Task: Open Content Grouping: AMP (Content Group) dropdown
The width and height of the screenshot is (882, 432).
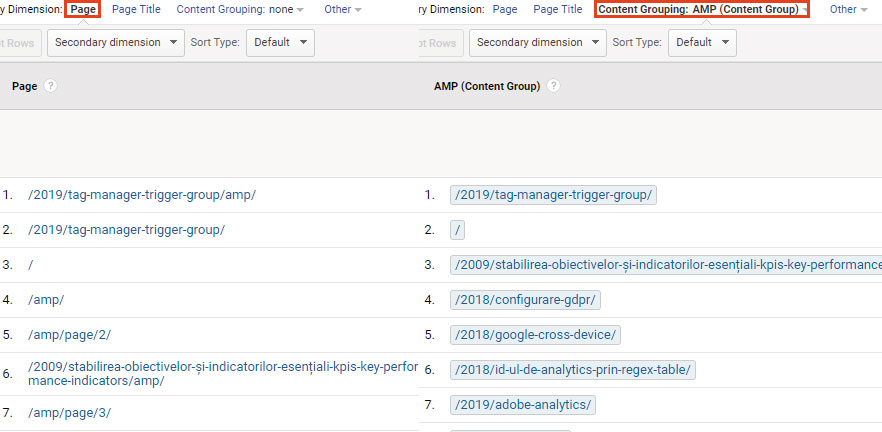Action: [x=702, y=10]
